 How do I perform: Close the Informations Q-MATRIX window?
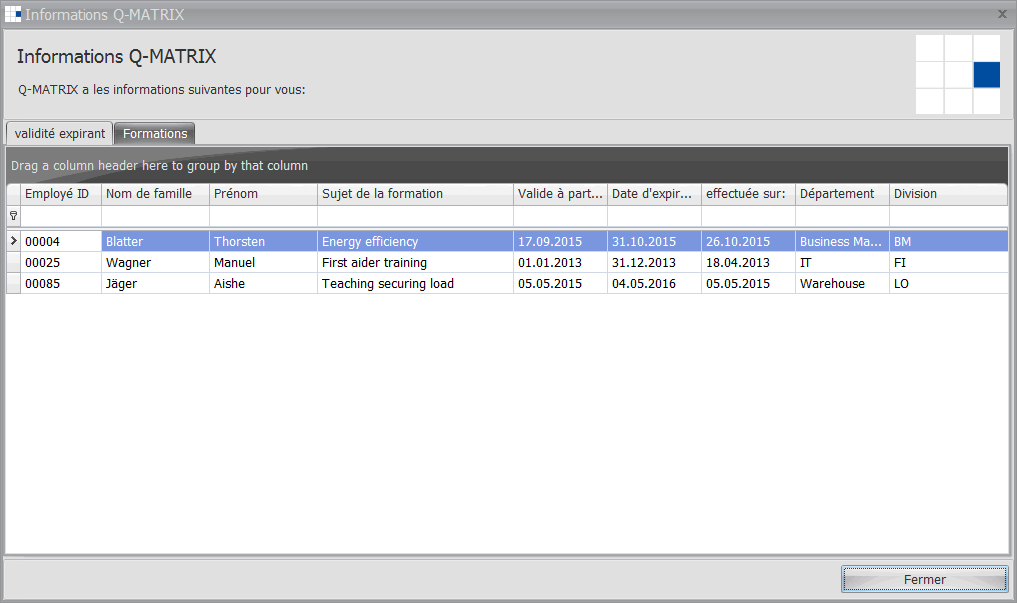click(1002, 14)
